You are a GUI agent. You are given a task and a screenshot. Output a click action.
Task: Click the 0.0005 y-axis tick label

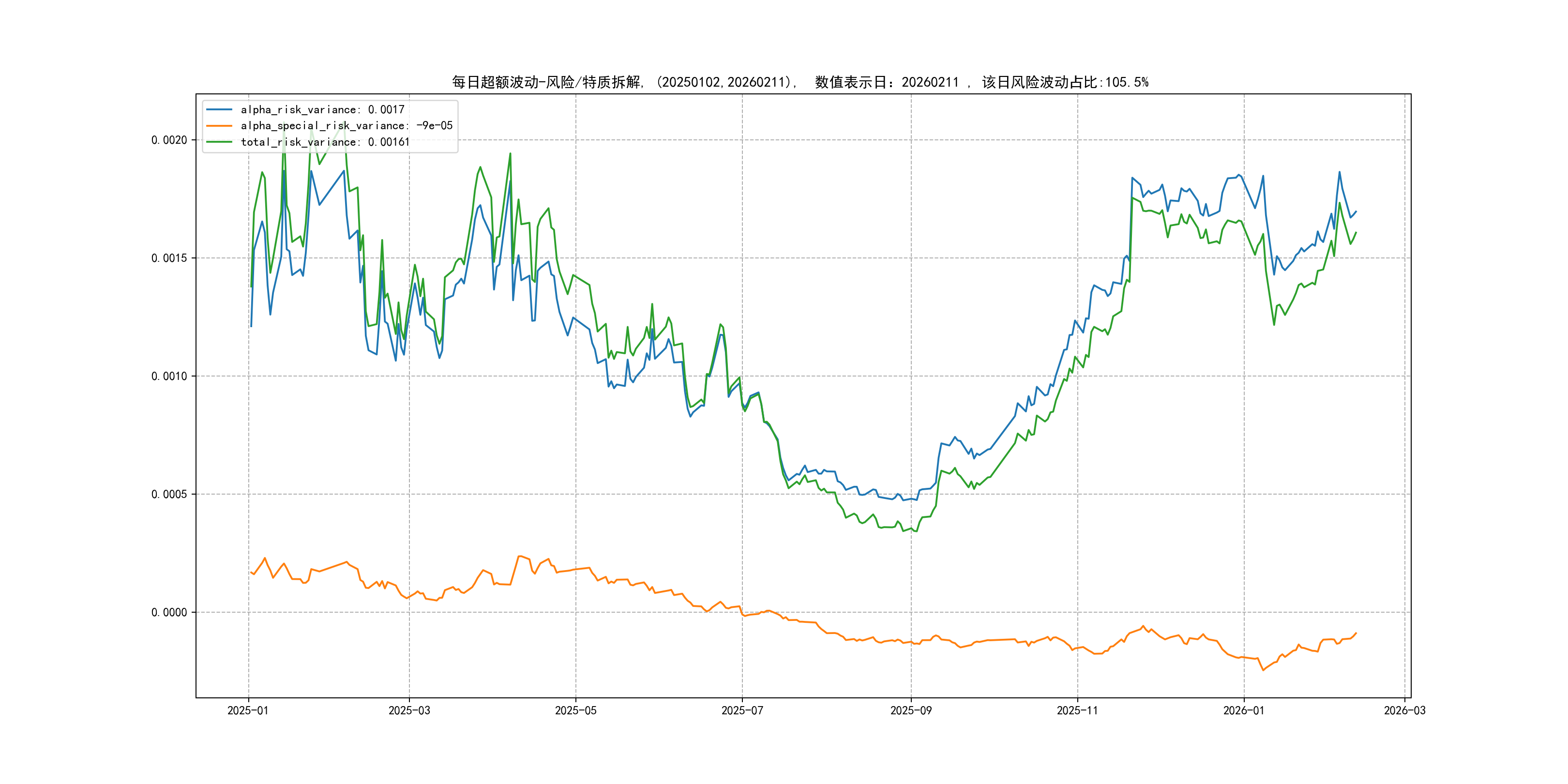pyautogui.click(x=169, y=494)
